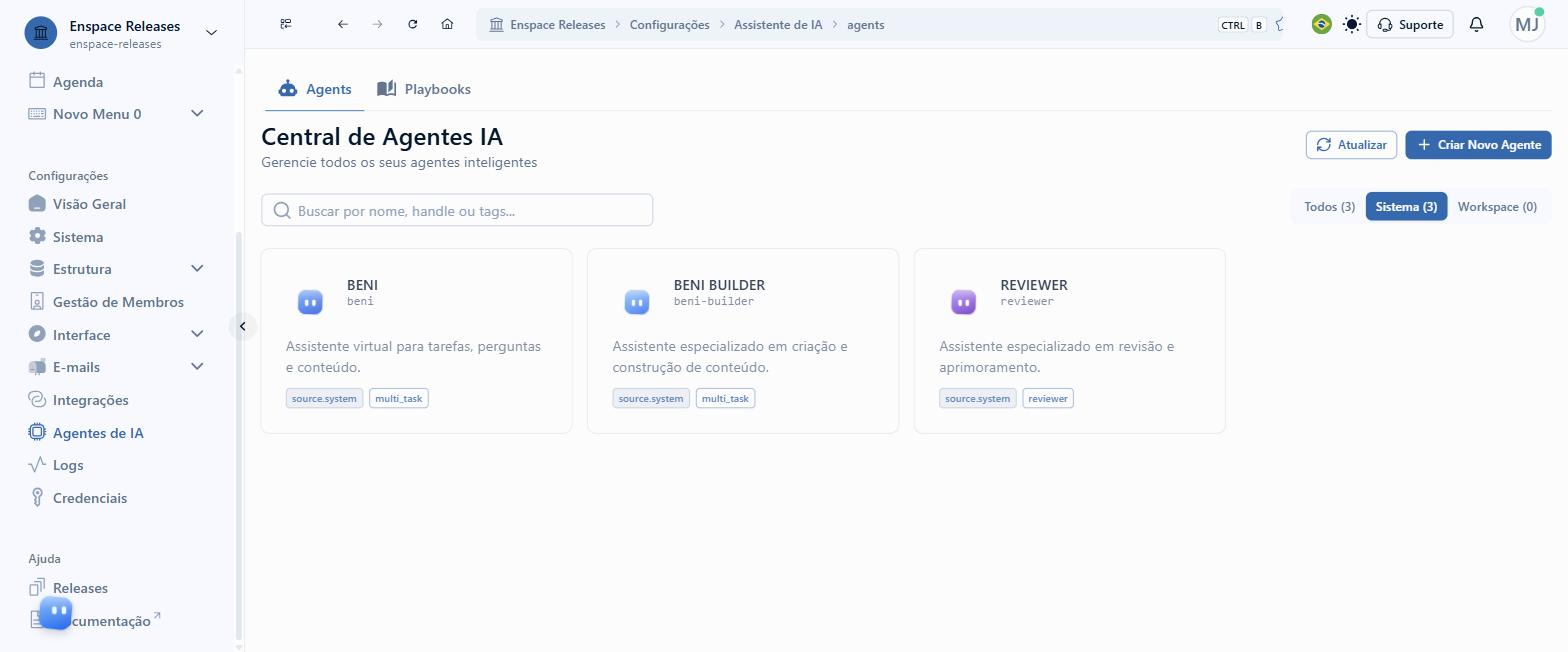Expand the E-mails submenu chevron
Screen dimensions: 1568x652
[x=197, y=366]
